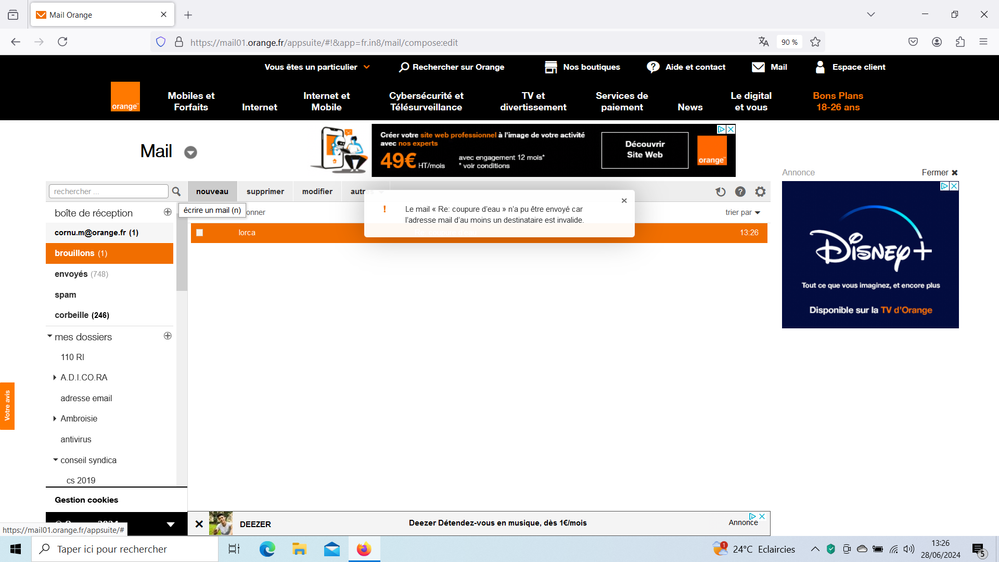Open envoyés folder
Image resolution: width=999 pixels, height=562 pixels.
pos(110,274)
